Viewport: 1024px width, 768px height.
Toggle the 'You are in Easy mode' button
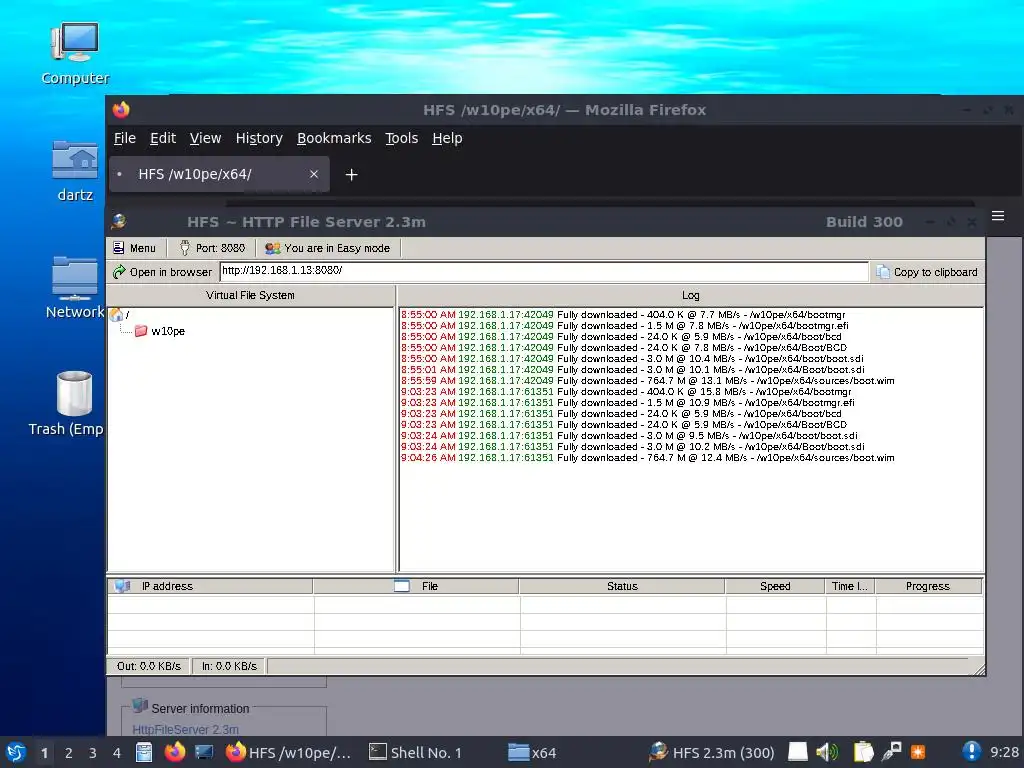328,248
